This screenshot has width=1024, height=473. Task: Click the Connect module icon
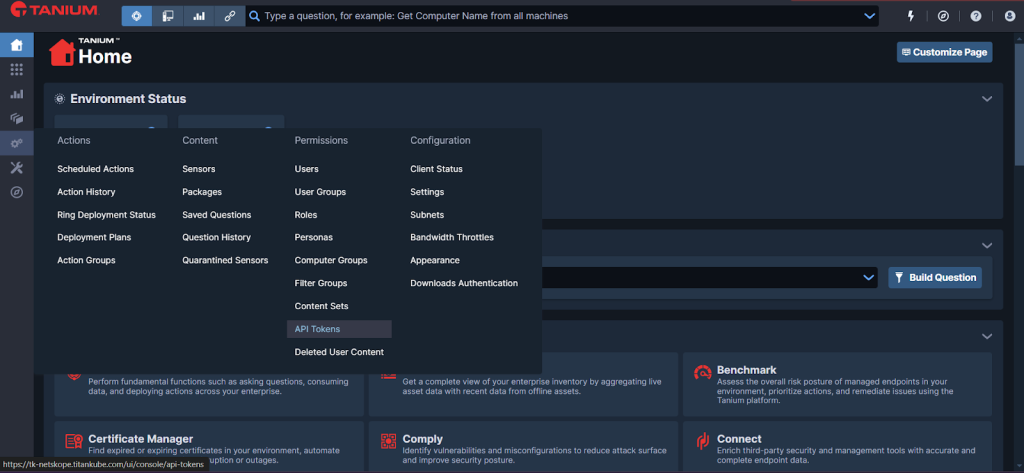coord(703,442)
